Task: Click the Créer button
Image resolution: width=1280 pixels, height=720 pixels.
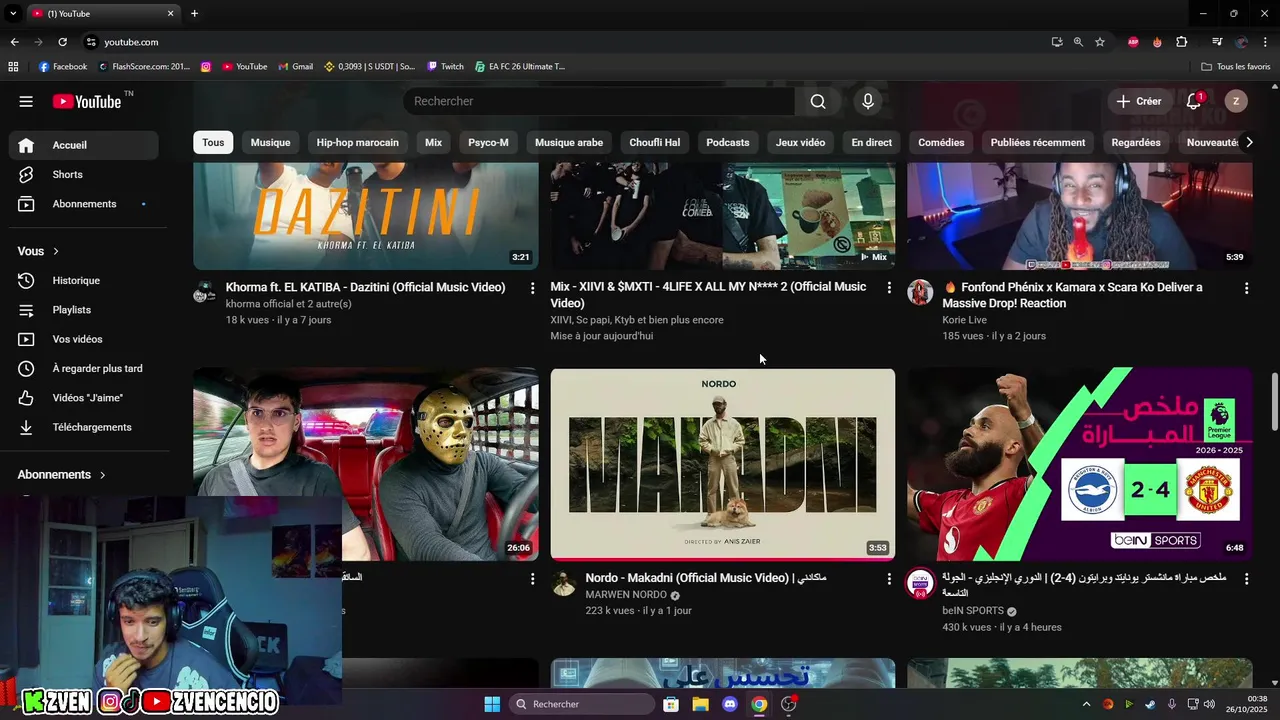Action: point(1139,101)
